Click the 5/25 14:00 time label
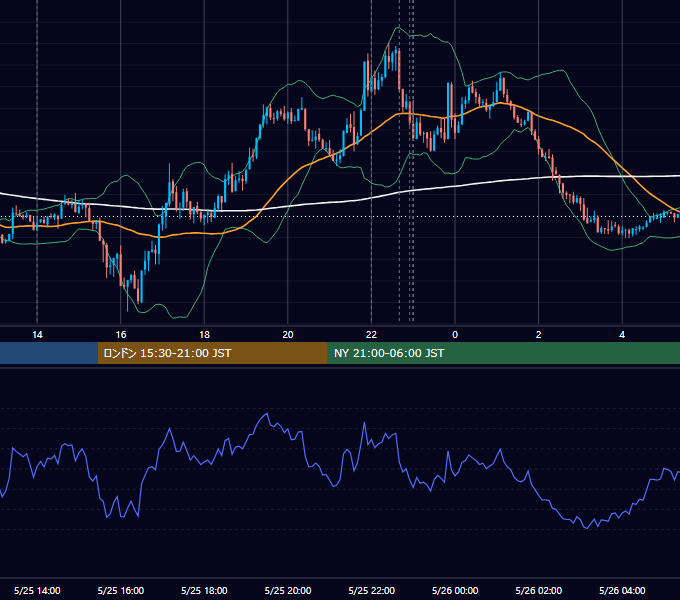 coord(37,590)
